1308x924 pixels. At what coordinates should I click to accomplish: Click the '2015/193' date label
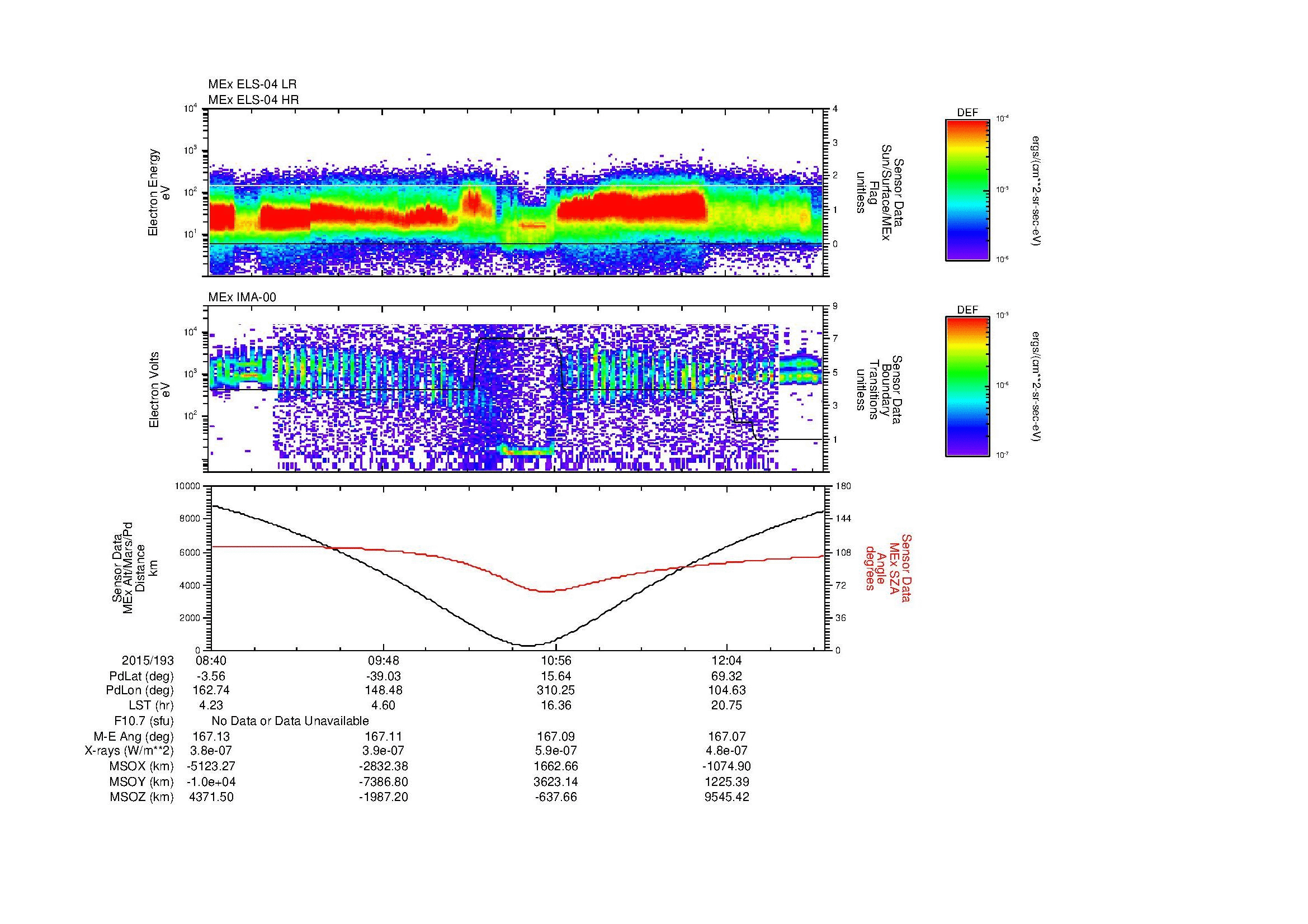click(x=148, y=660)
